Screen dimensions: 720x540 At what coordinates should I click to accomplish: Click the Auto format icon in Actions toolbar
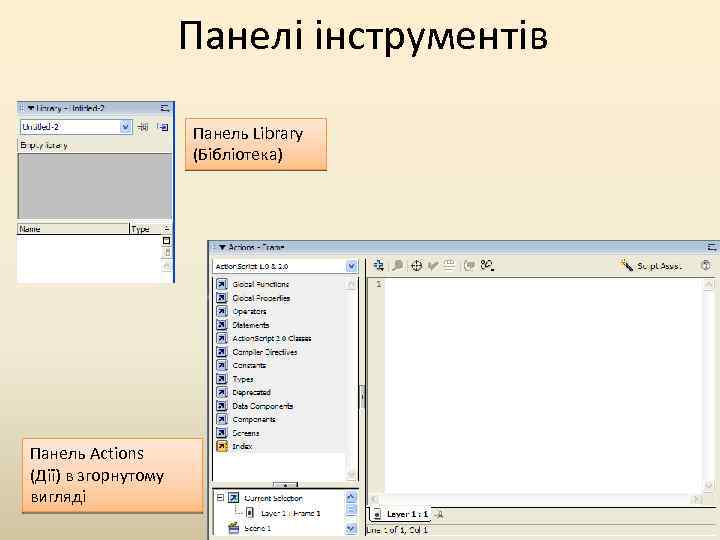coord(449,265)
